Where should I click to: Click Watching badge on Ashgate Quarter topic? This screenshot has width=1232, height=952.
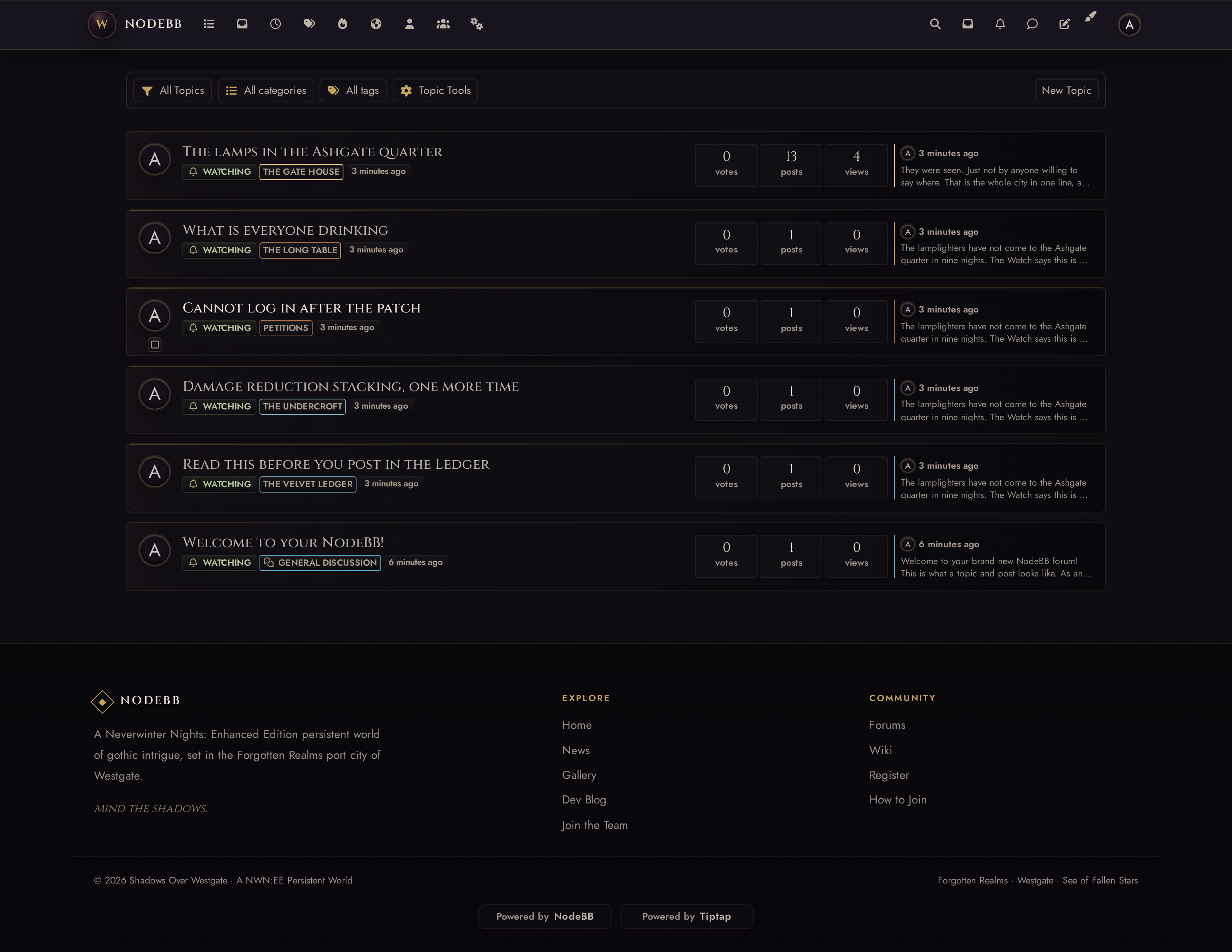(x=219, y=171)
